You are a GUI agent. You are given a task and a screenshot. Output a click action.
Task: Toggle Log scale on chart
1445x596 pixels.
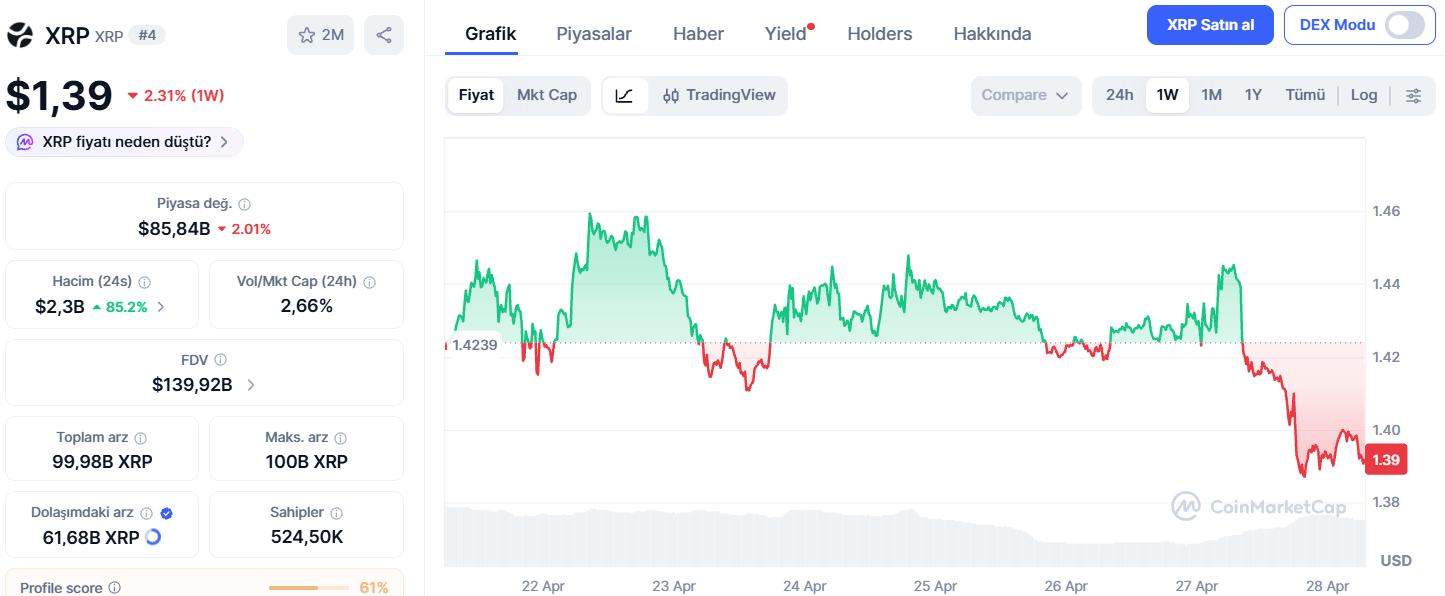click(1364, 95)
